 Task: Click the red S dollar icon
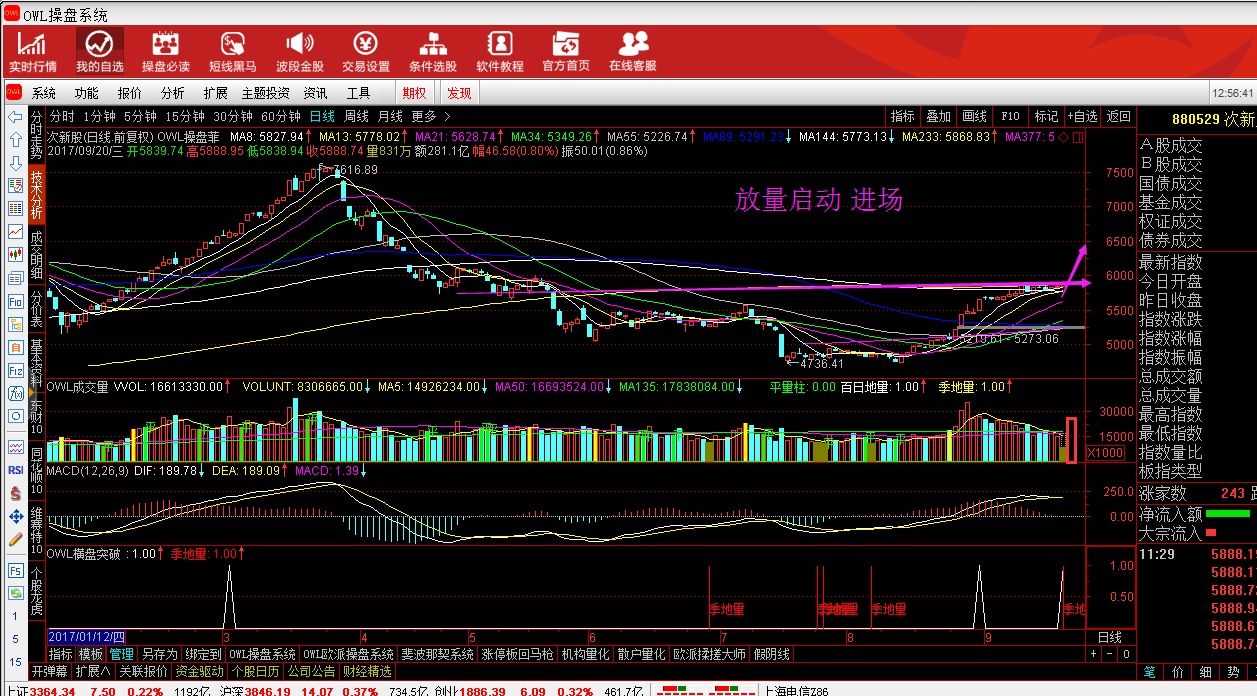click(x=15, y=494)
